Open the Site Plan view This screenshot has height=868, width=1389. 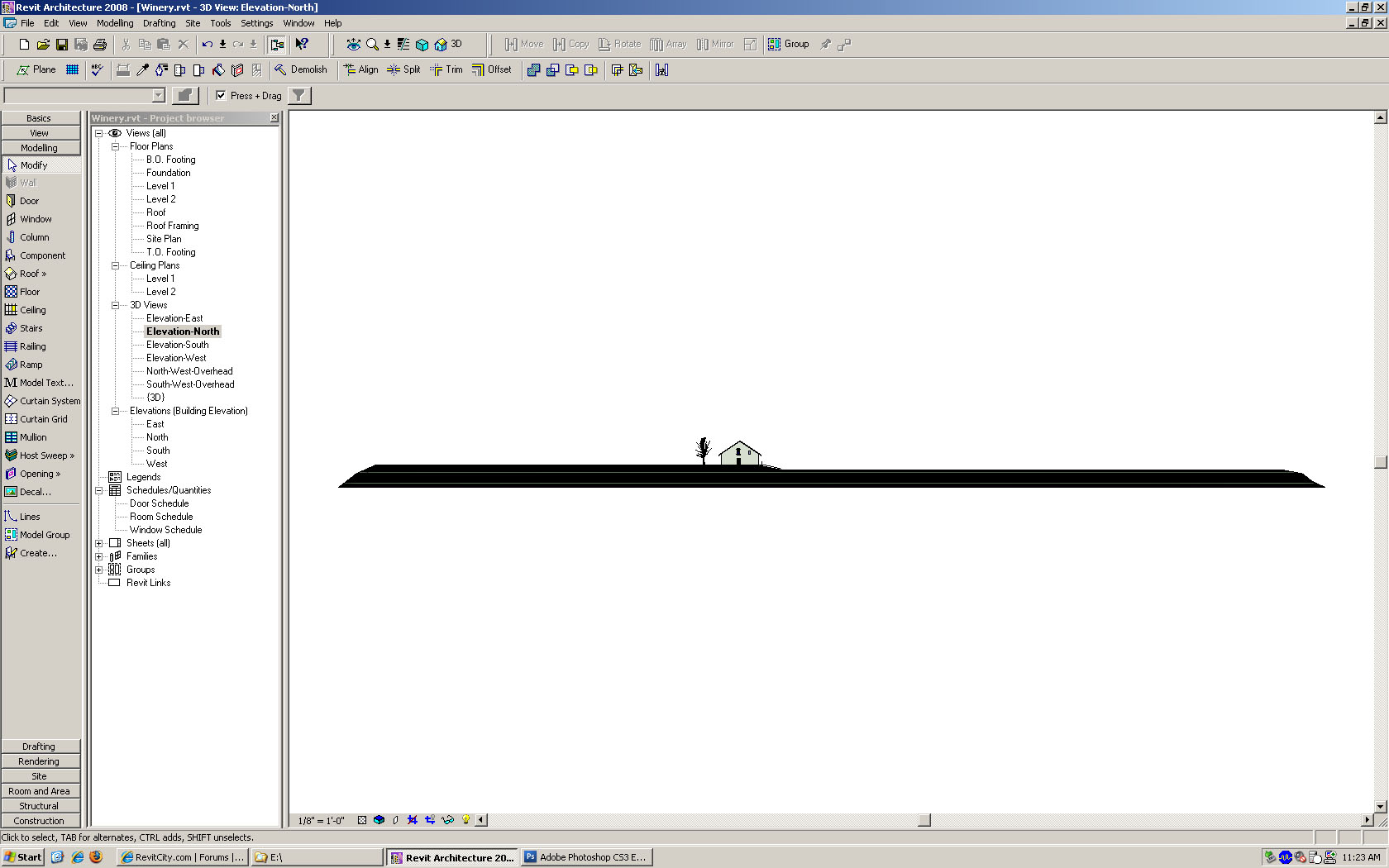164,239
